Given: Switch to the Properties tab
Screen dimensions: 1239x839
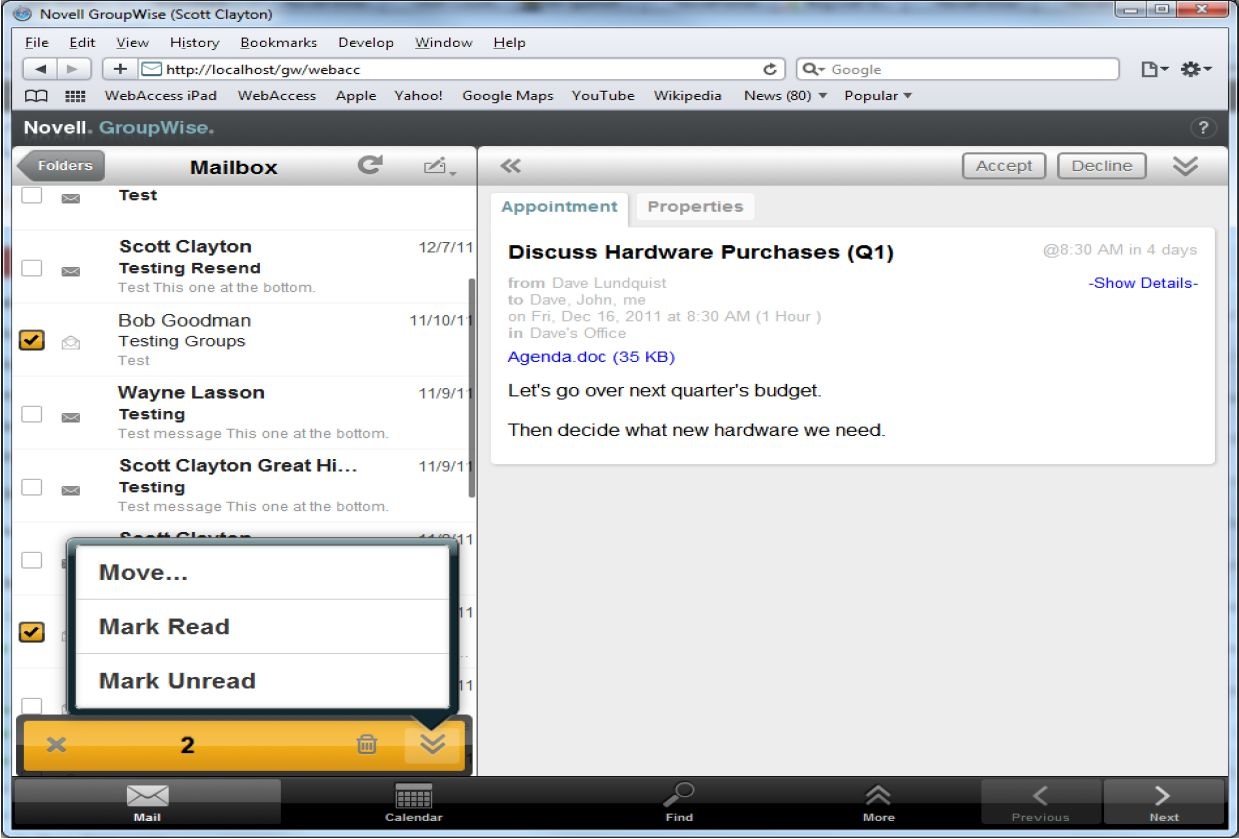Looking at the screenshot, I should click(x=695, y=207).
